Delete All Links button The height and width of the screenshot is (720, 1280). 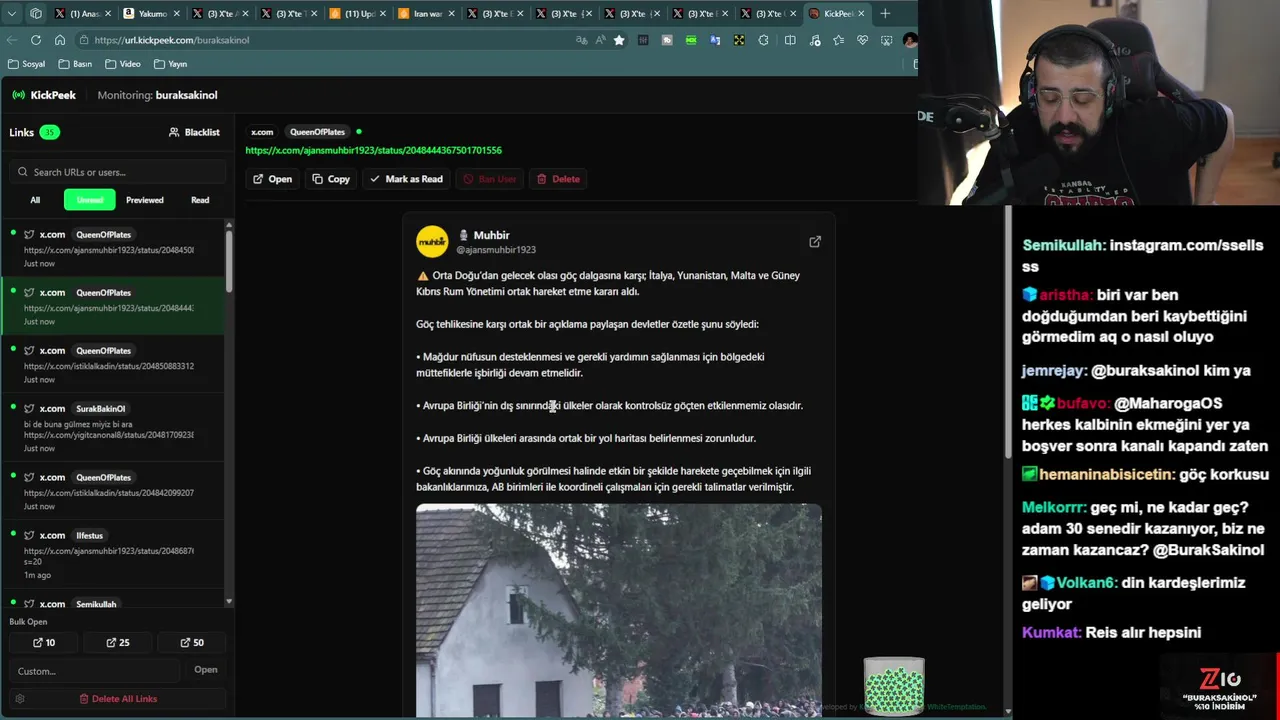pyautogui.click(x=118, y=699)
